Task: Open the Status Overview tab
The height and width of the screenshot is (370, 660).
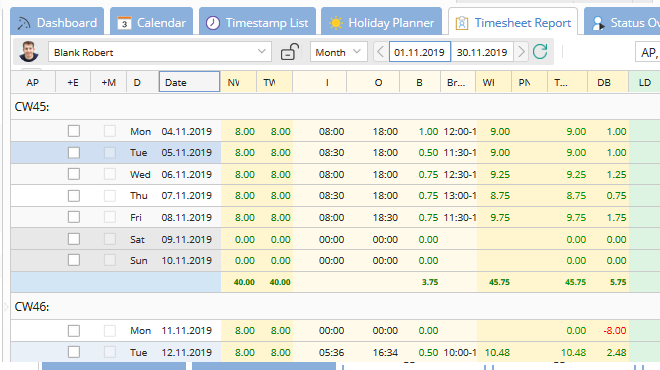Action: pos(622,22)
